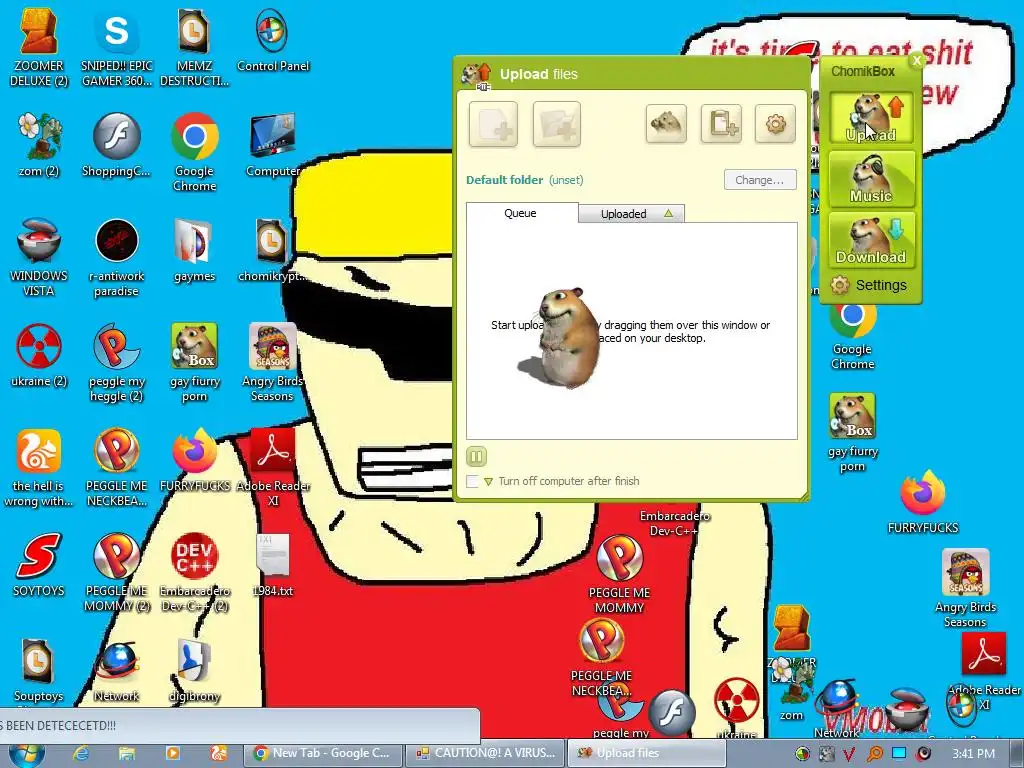This screenshot has height=768, width=1024.
Task: Select the Control Panel desktop icon
Action: tap(272, 41)
